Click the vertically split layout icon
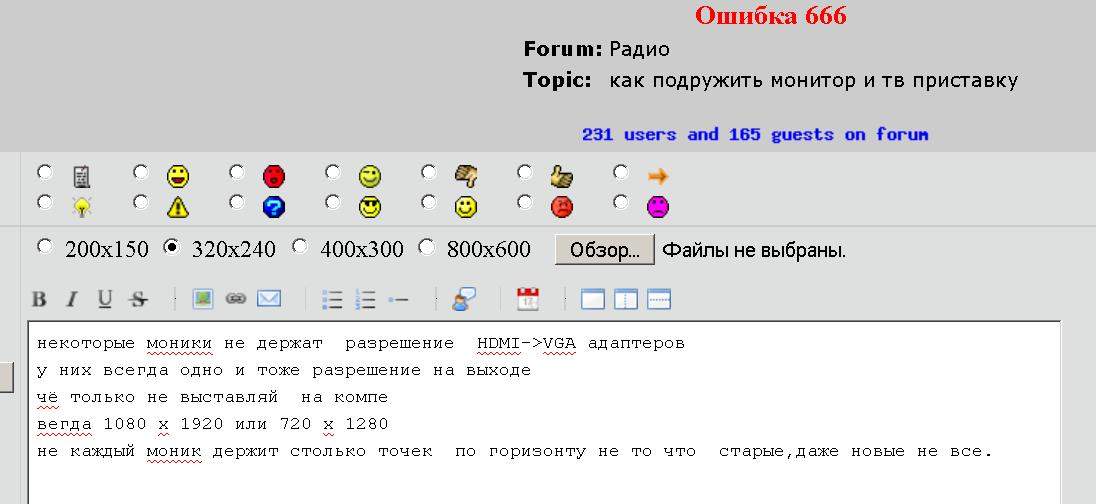This screenshot has width=1096, height=504. tap(626, 298)
